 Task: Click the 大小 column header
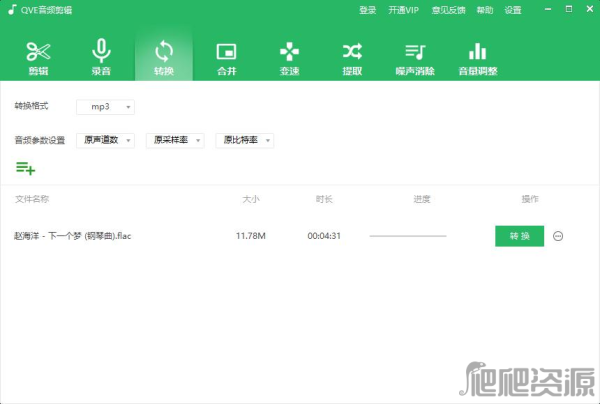pos(251,199)
